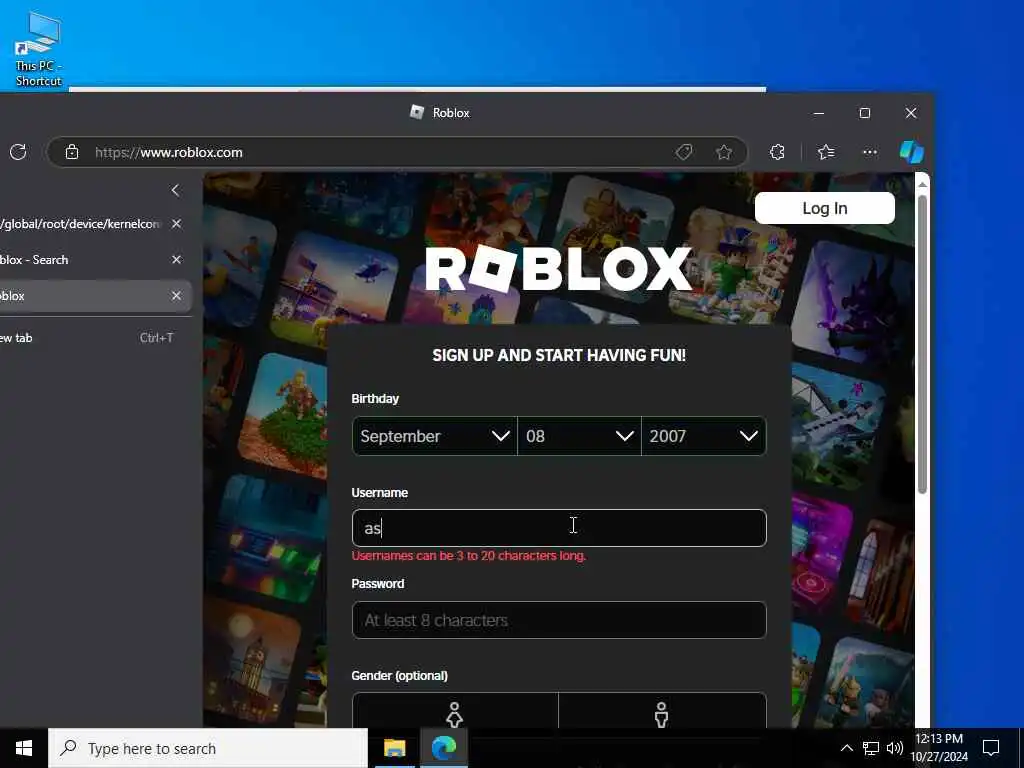Click the Birthday label
This screenshot has width=1024, height=768.
375,398
